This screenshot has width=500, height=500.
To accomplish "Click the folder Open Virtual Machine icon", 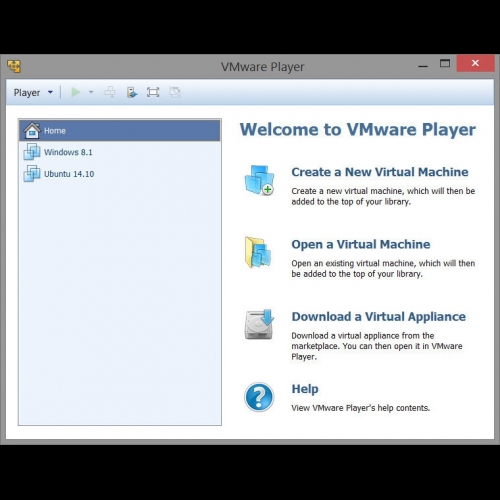I will point(258,252).
